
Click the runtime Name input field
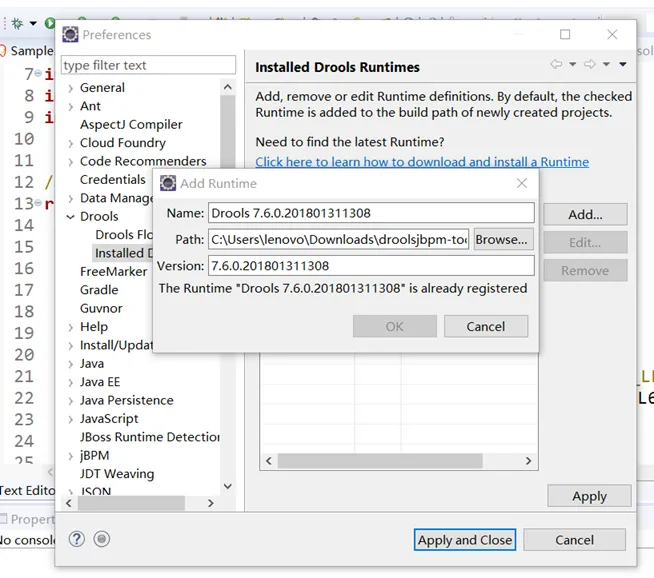click(371, 213)
